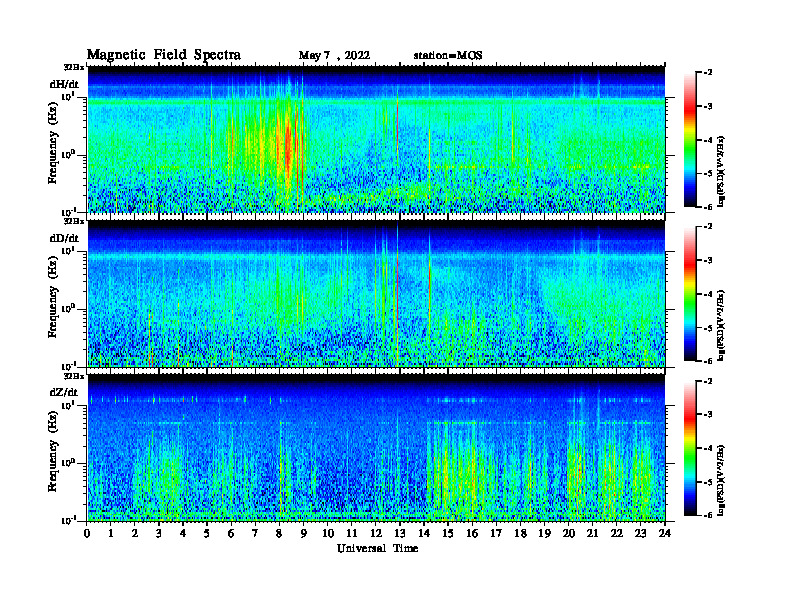Click the log(PSD) label beside the dZ/dt color bar
Viewport: 792px width, 612px height.
[x=721, y=479]
